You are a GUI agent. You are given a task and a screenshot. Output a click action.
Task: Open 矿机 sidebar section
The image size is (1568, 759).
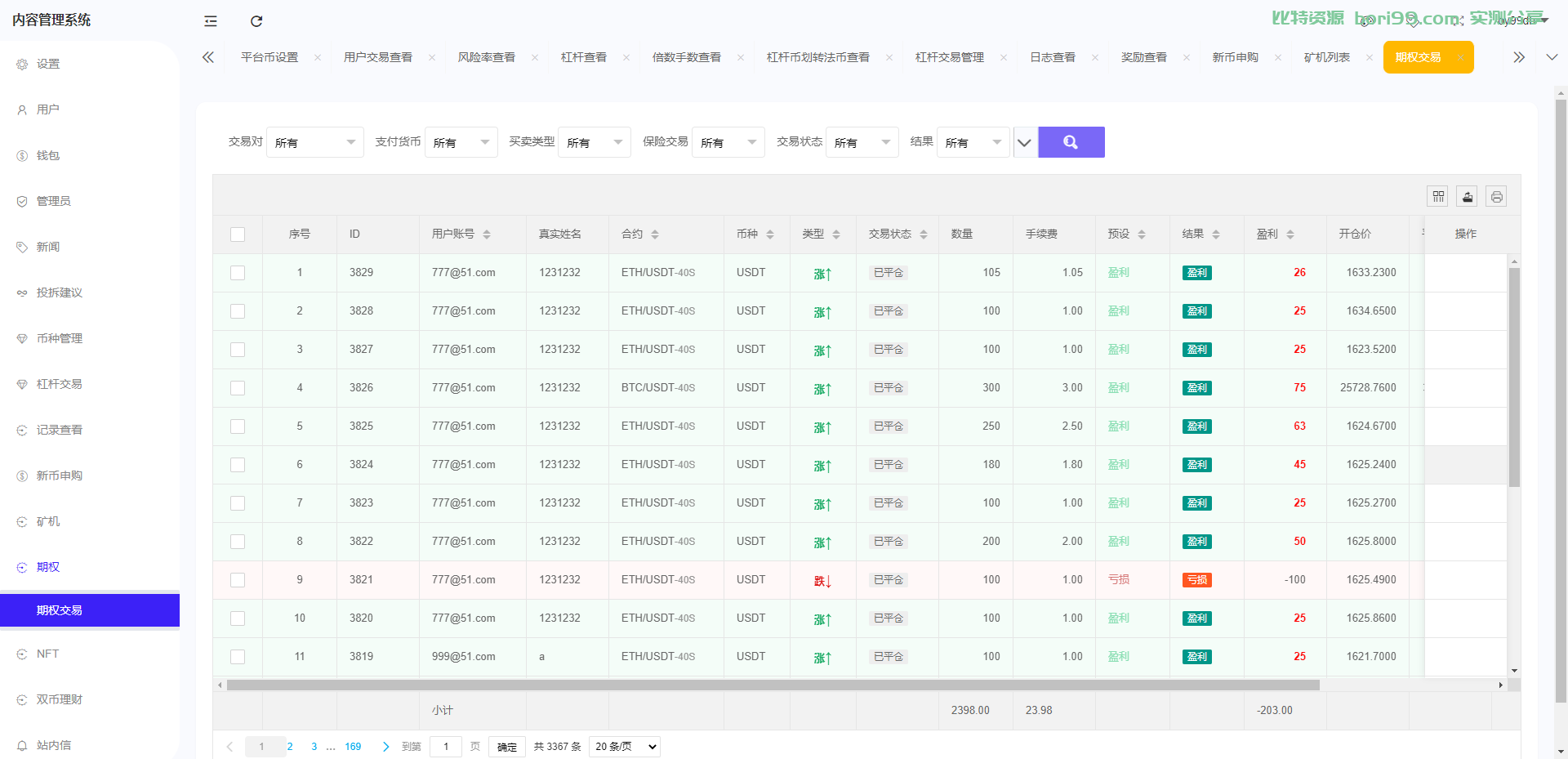click(x=48, y=521)
